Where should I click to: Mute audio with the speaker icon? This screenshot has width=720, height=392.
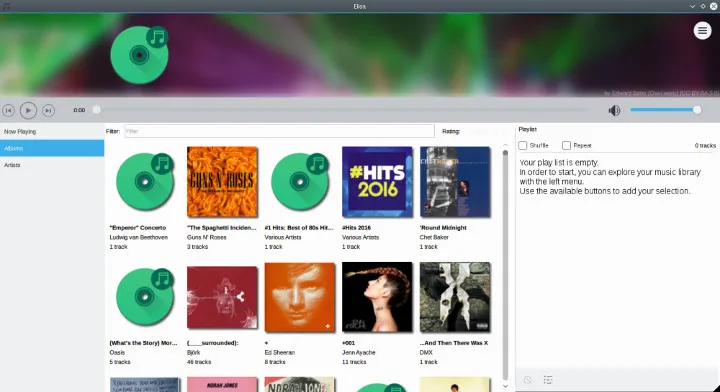pyautogui.click(x=614, y=110)
